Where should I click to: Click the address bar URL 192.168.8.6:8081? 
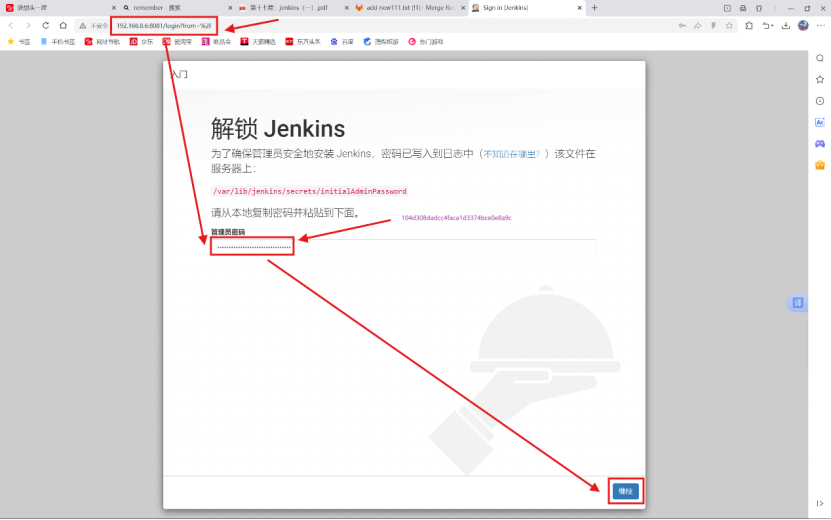164,25
